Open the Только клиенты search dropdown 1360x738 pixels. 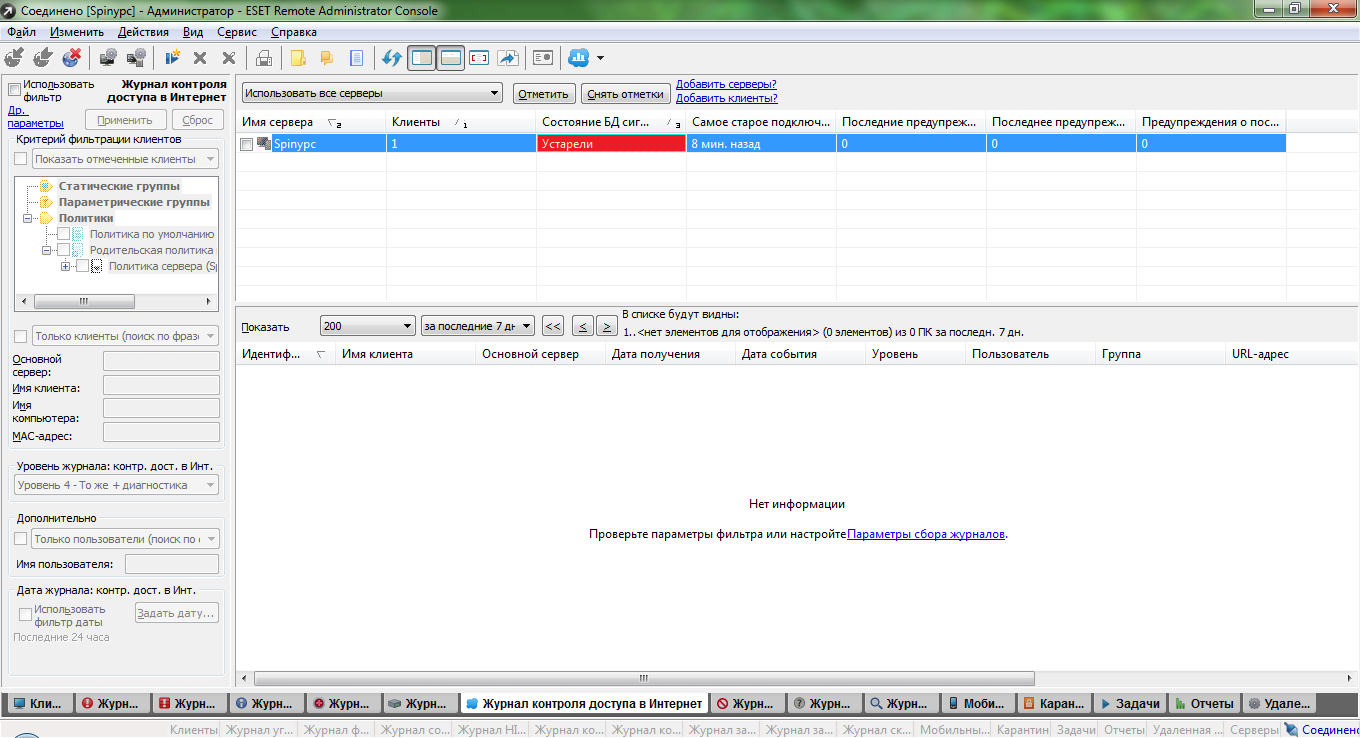click(x=125, y=336)
